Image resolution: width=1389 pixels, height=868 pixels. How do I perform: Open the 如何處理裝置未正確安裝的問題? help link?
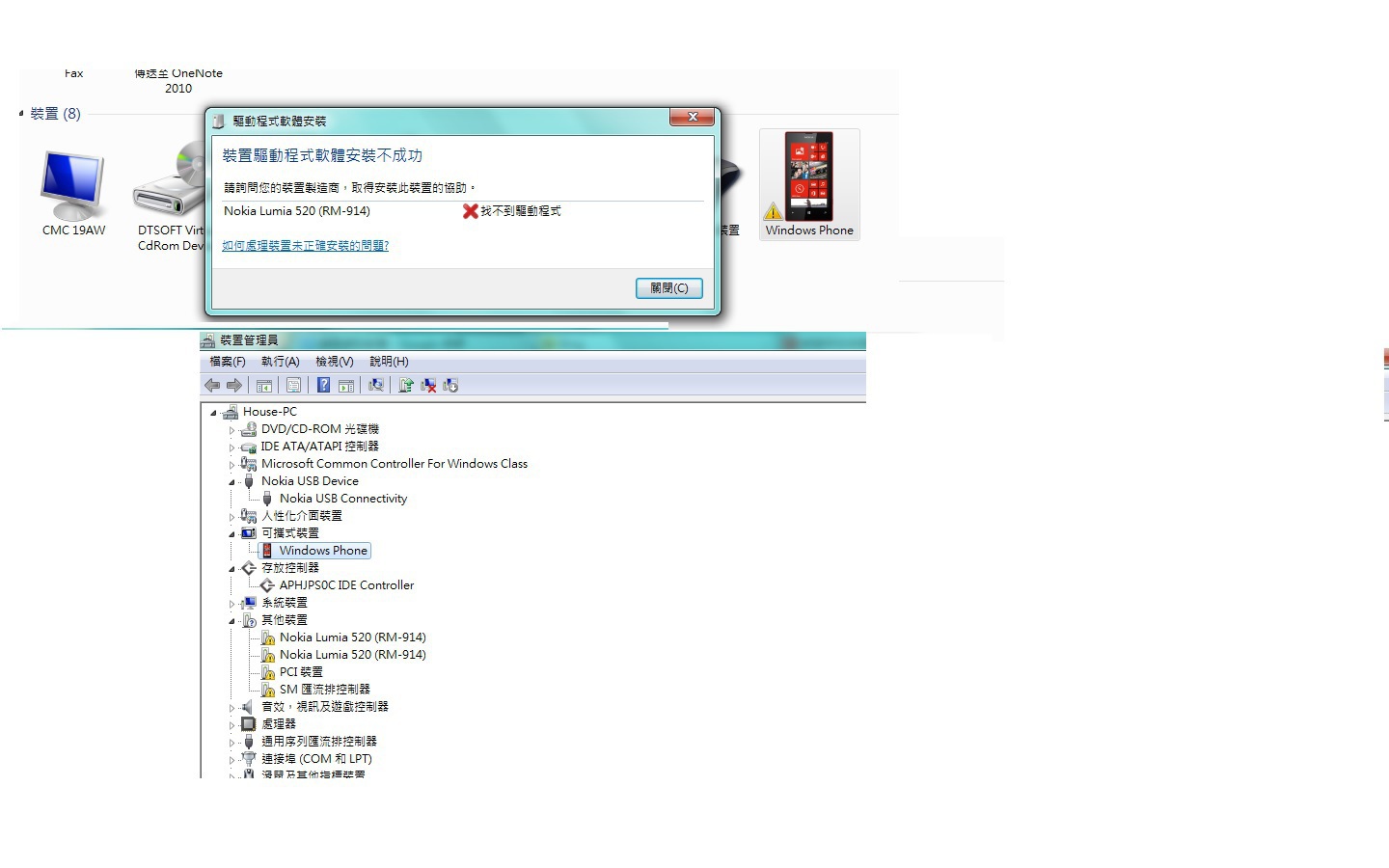pos(306,246)
